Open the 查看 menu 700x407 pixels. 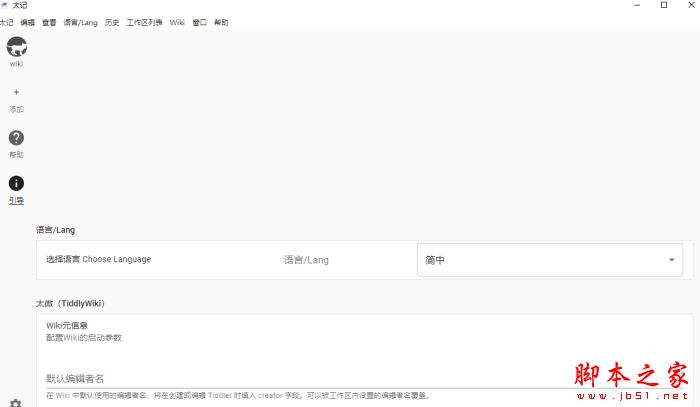[x=49, y=22]
